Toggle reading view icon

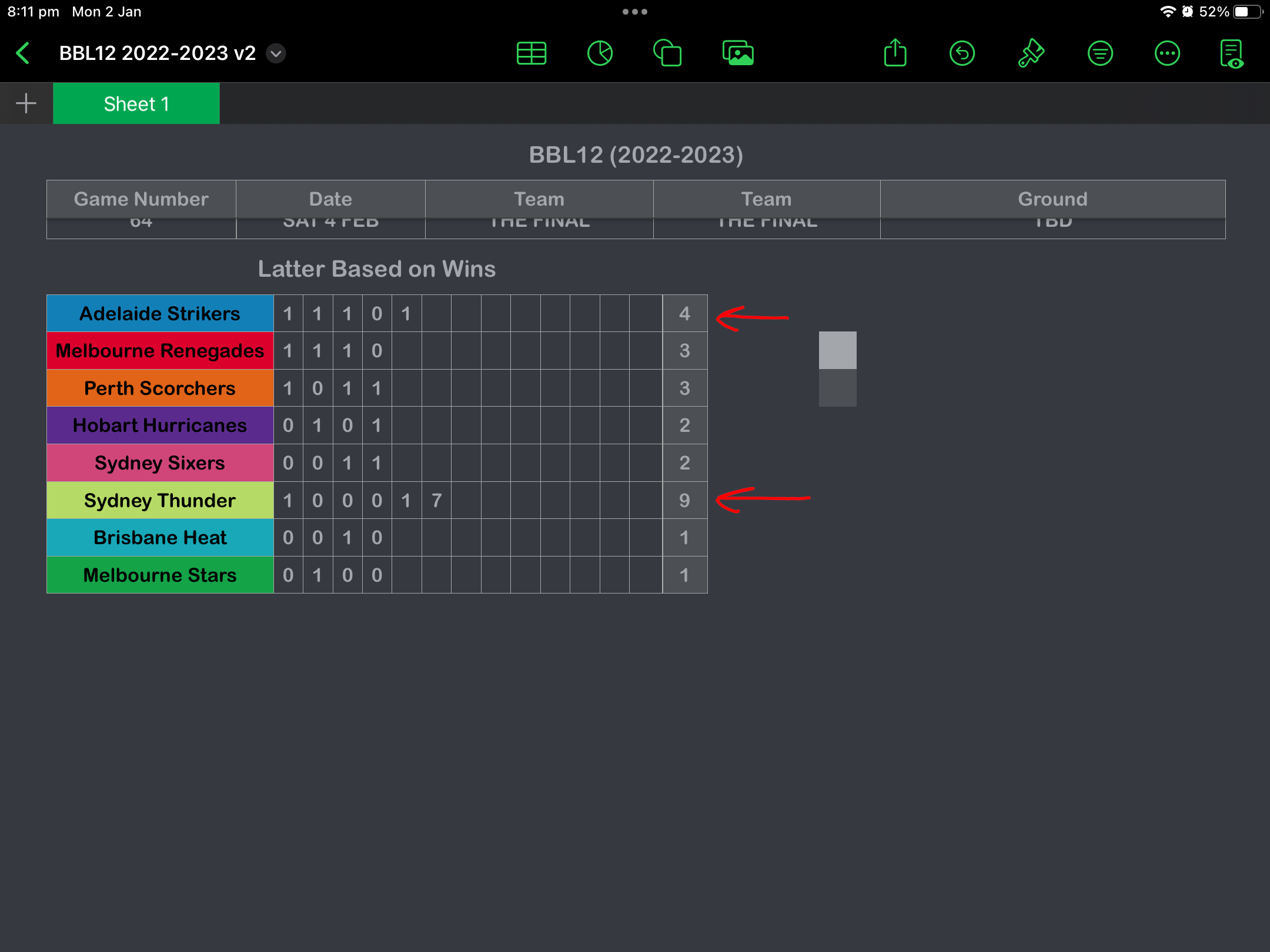(x=1232, y=54)
